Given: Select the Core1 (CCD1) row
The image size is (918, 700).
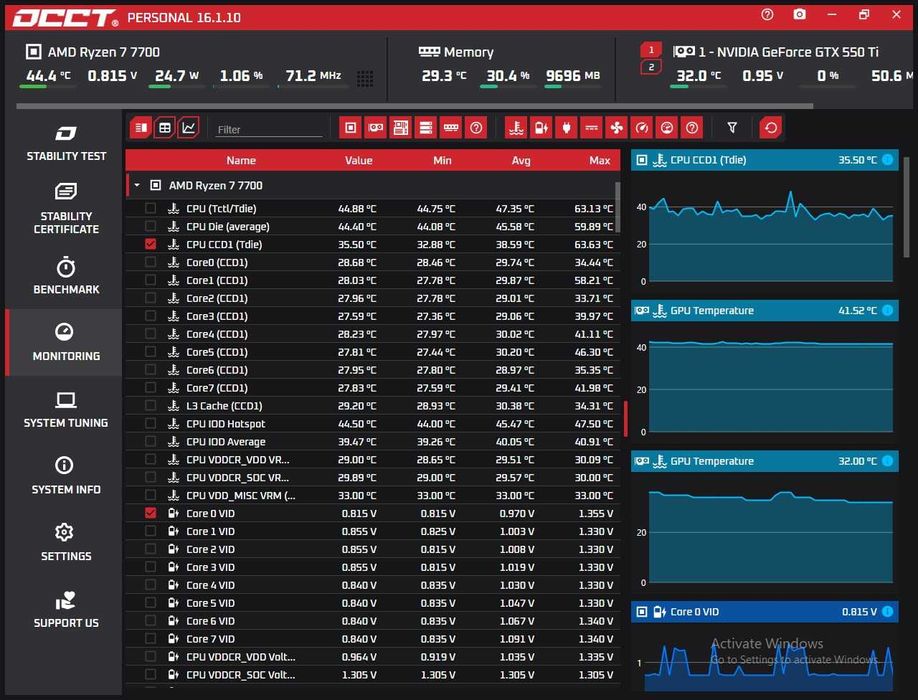Looking at the screenshot, I should 372,280.
